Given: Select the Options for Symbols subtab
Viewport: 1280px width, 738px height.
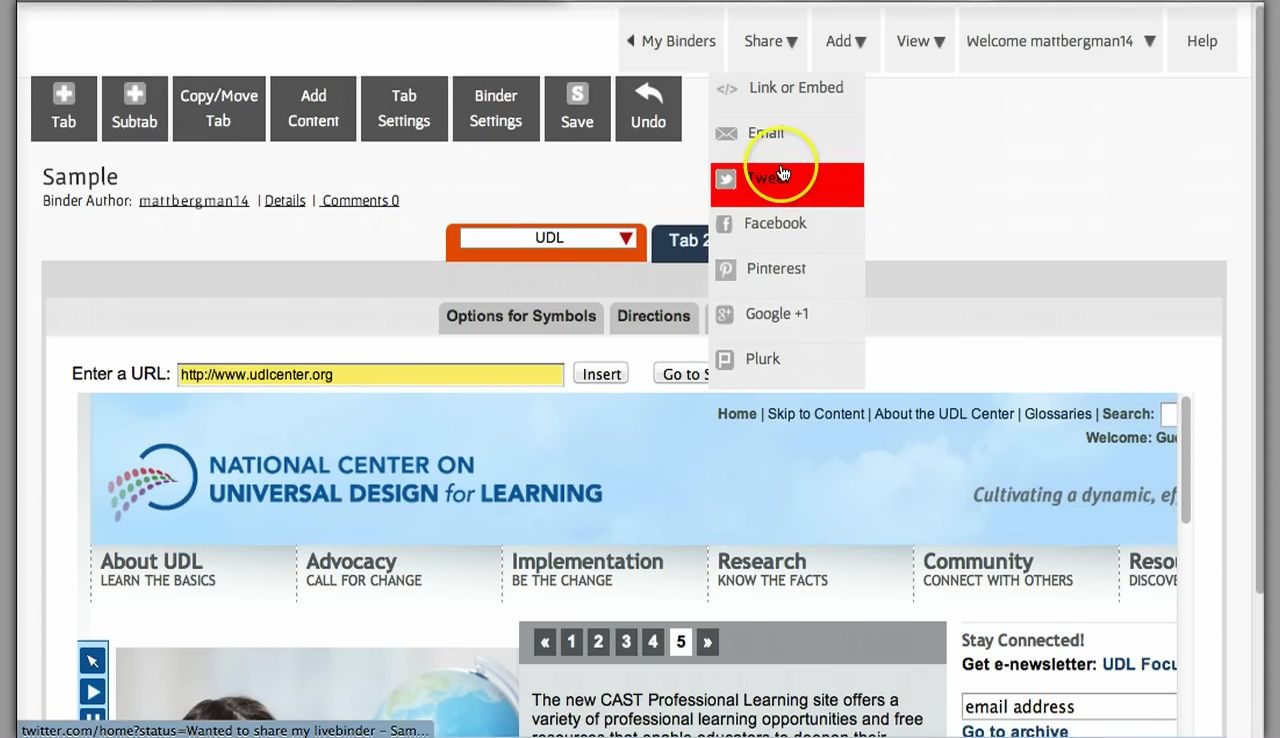Looking at the screenshot, I should (521, 317).
